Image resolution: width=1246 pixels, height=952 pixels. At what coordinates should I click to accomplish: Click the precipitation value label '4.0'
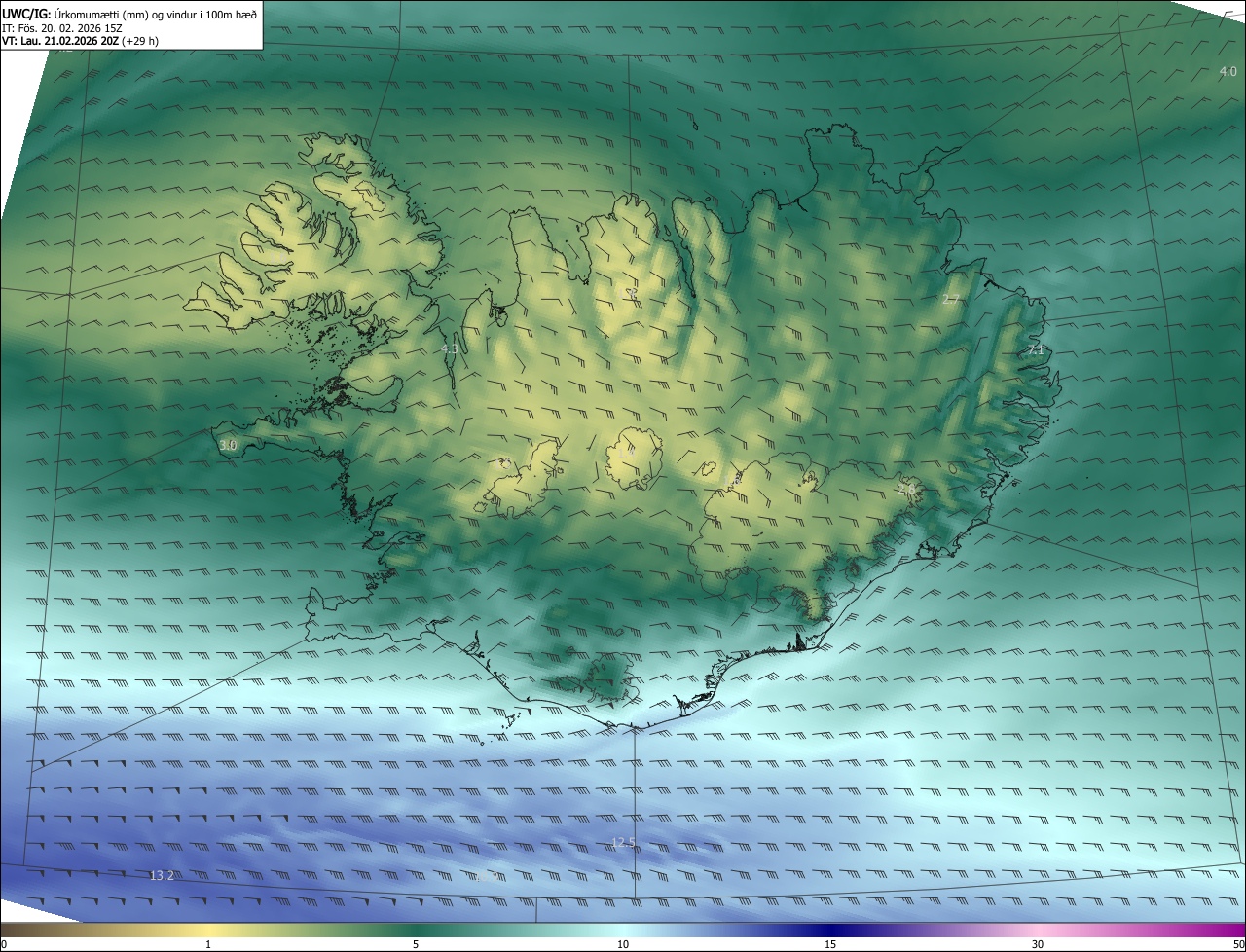coord(1228,71)
